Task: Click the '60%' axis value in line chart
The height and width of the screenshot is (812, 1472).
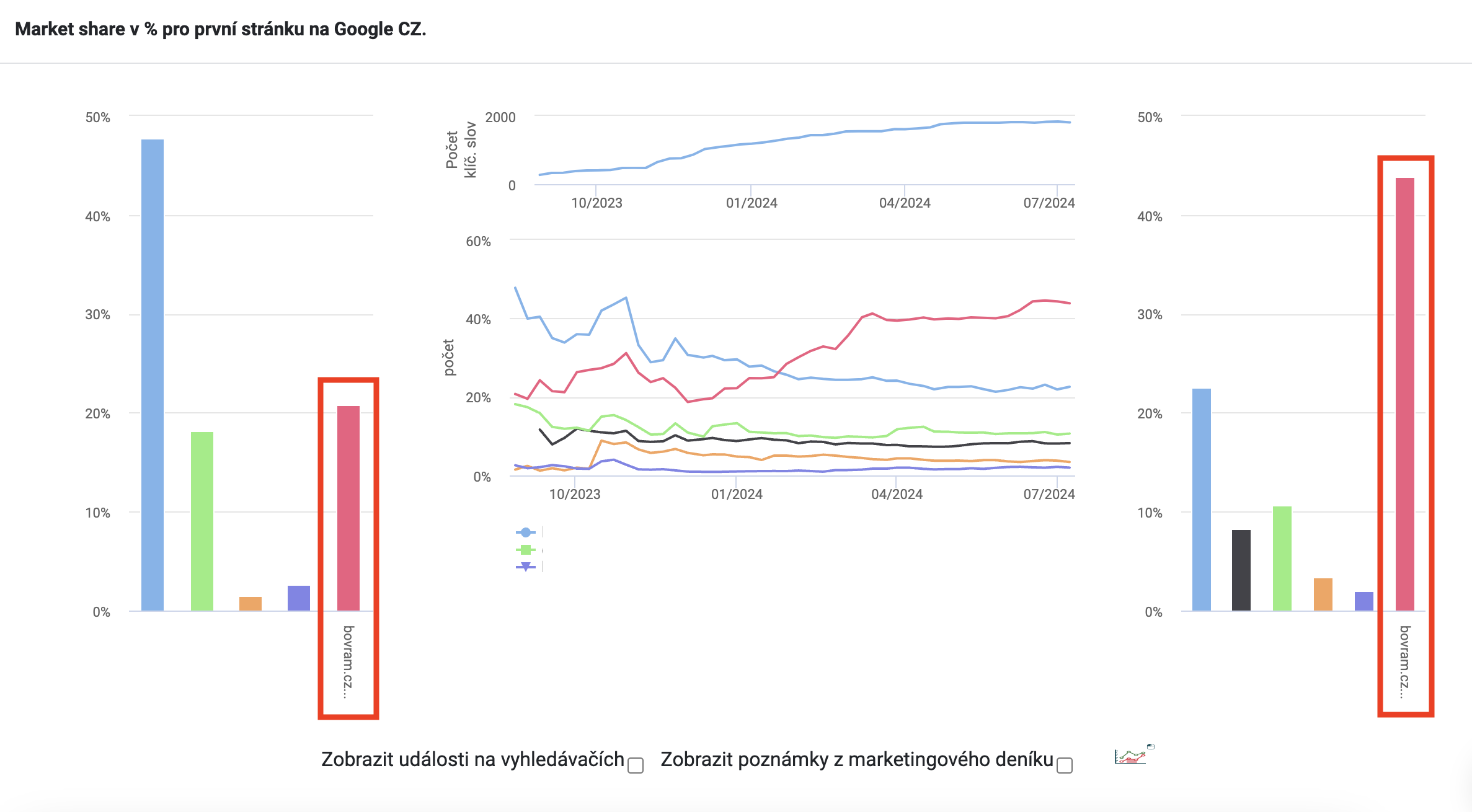Action: coord(478,241)
